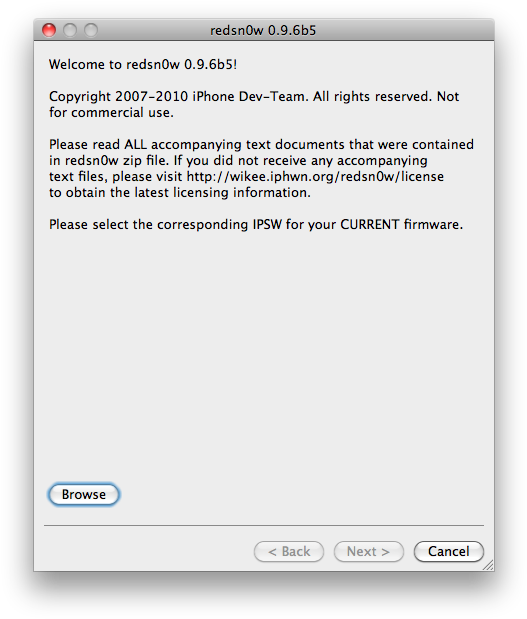
Task: Click the redsn0w 0.9.6b5 title bar text
Action: tap(263, 30)
